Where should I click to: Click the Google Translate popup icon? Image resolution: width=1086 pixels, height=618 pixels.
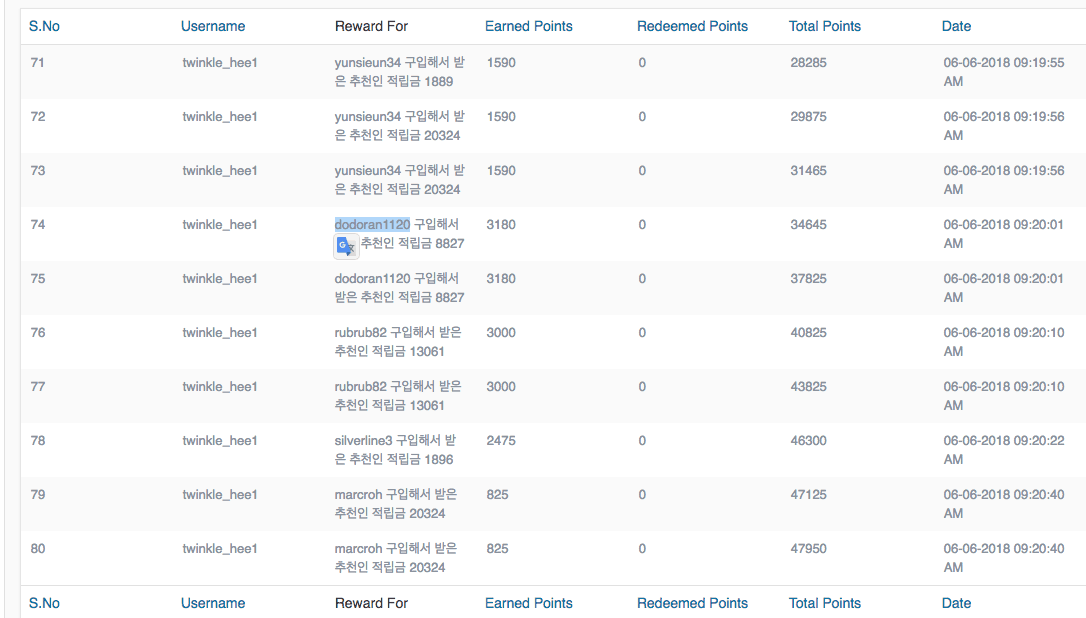click(344, 246)
